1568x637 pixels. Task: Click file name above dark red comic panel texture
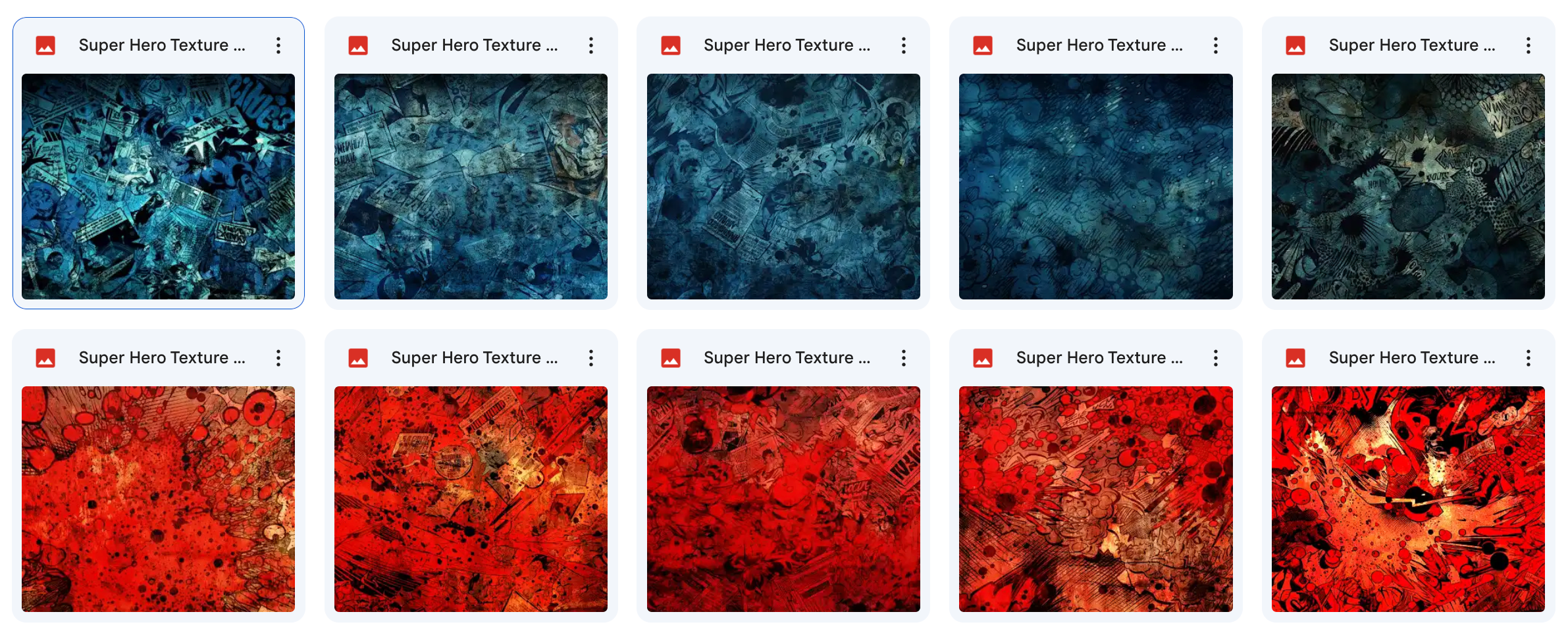pos(787,358)
